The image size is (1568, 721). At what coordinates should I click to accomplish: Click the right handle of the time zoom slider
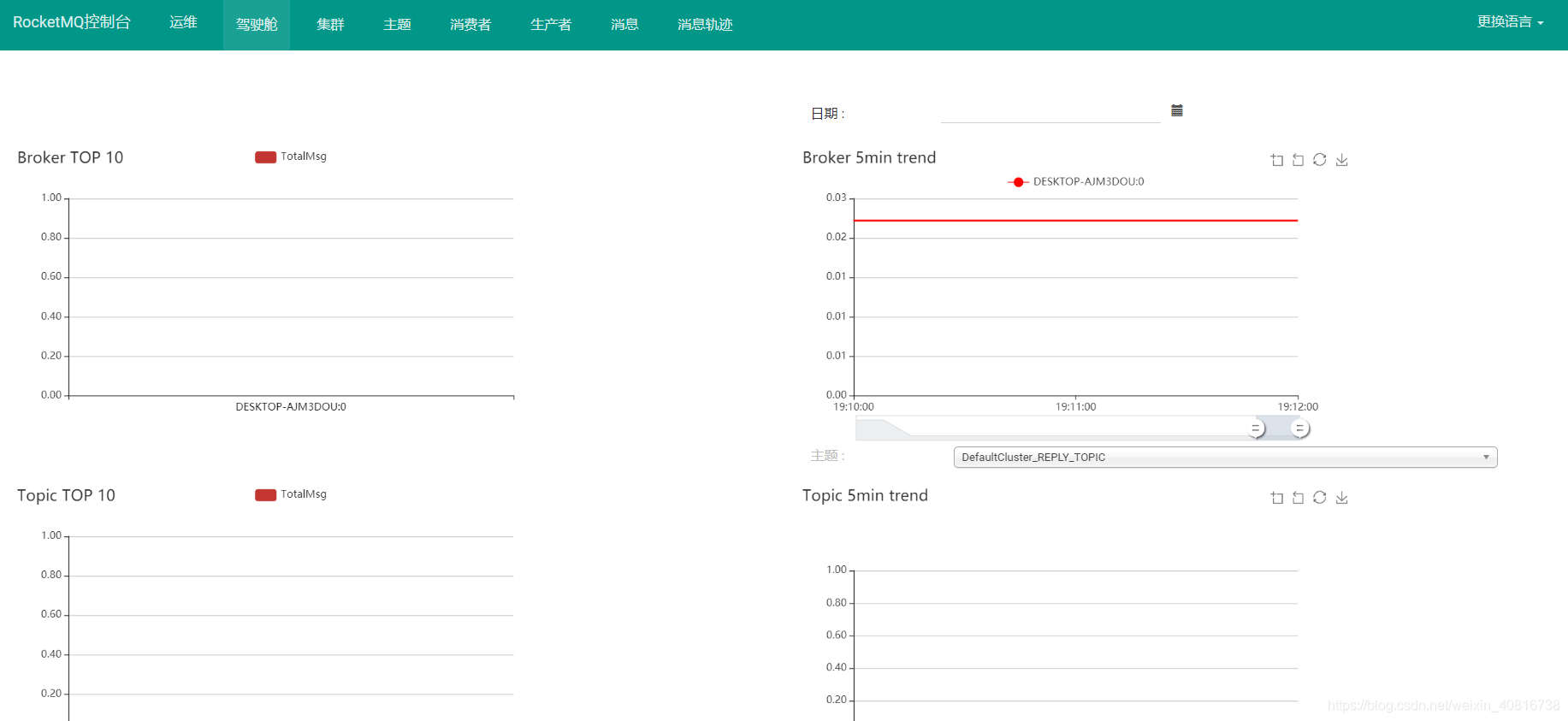click(1299, 428)
